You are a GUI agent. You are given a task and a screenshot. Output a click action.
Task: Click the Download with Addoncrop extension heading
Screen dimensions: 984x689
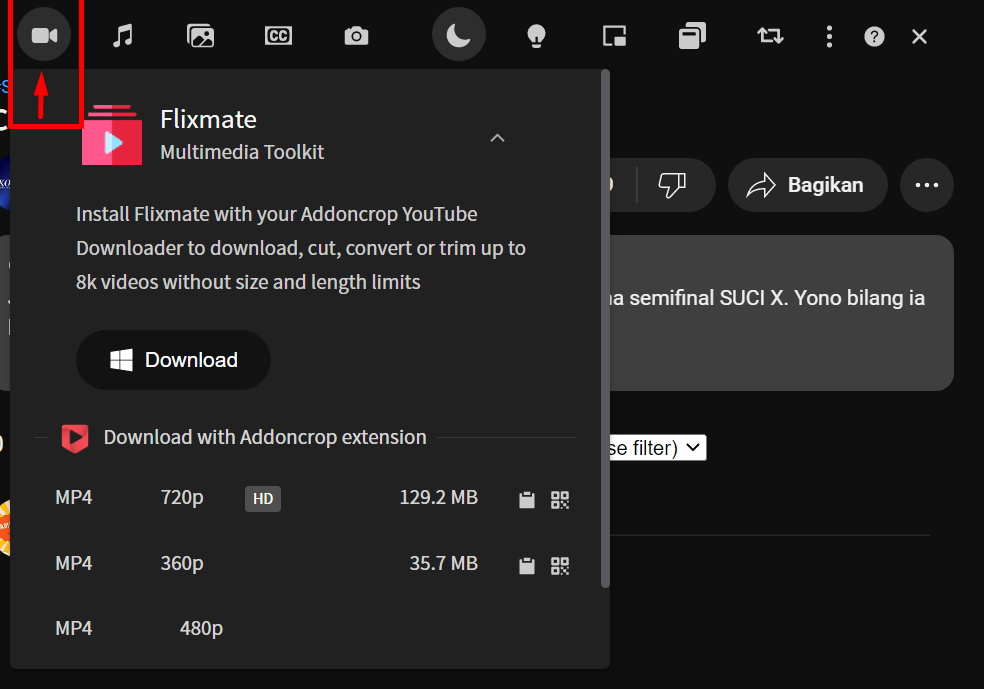click(265, 437)
